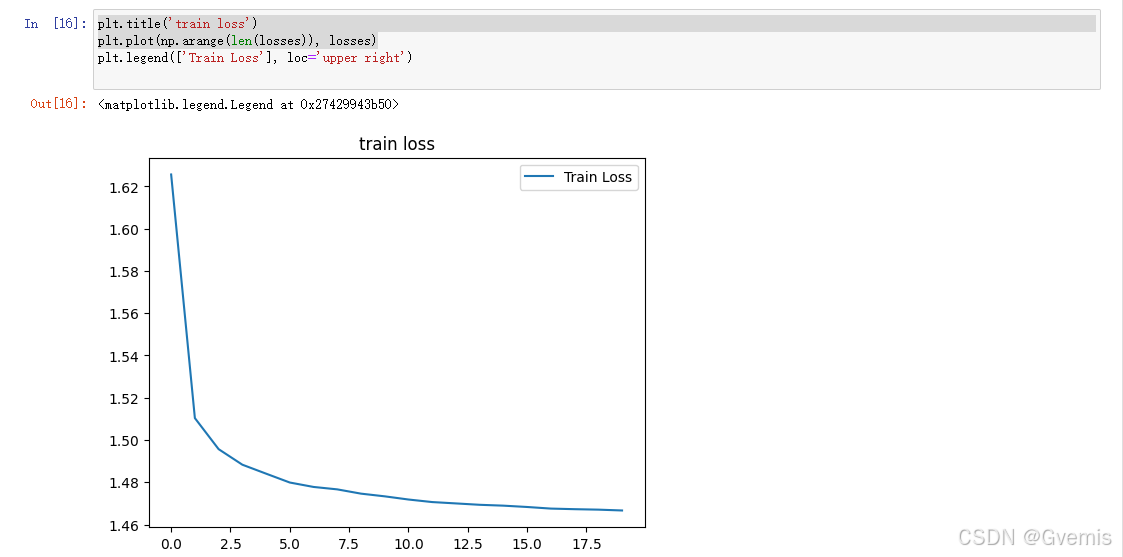Click the x-axis label 2.5
The width and height of the screenshot is (1123, 557).
231,545
